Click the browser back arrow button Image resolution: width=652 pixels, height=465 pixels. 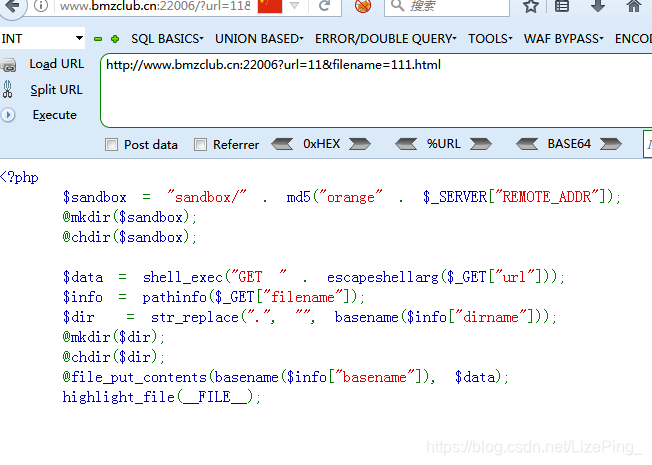click(12, 6)
